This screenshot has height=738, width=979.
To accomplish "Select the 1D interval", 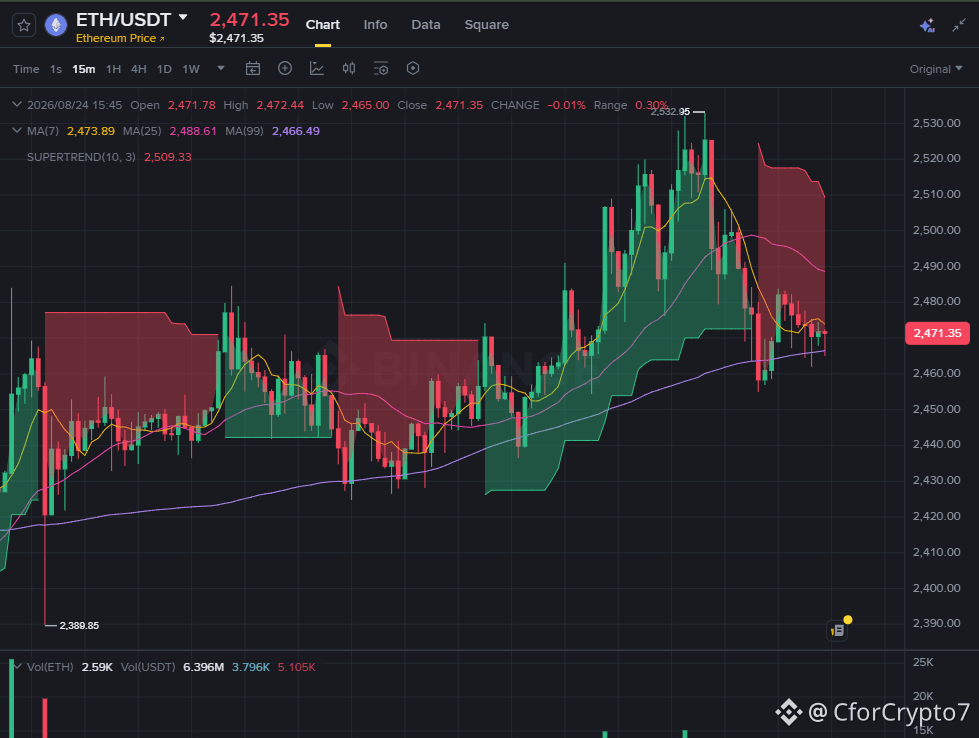I will [164, 69].
